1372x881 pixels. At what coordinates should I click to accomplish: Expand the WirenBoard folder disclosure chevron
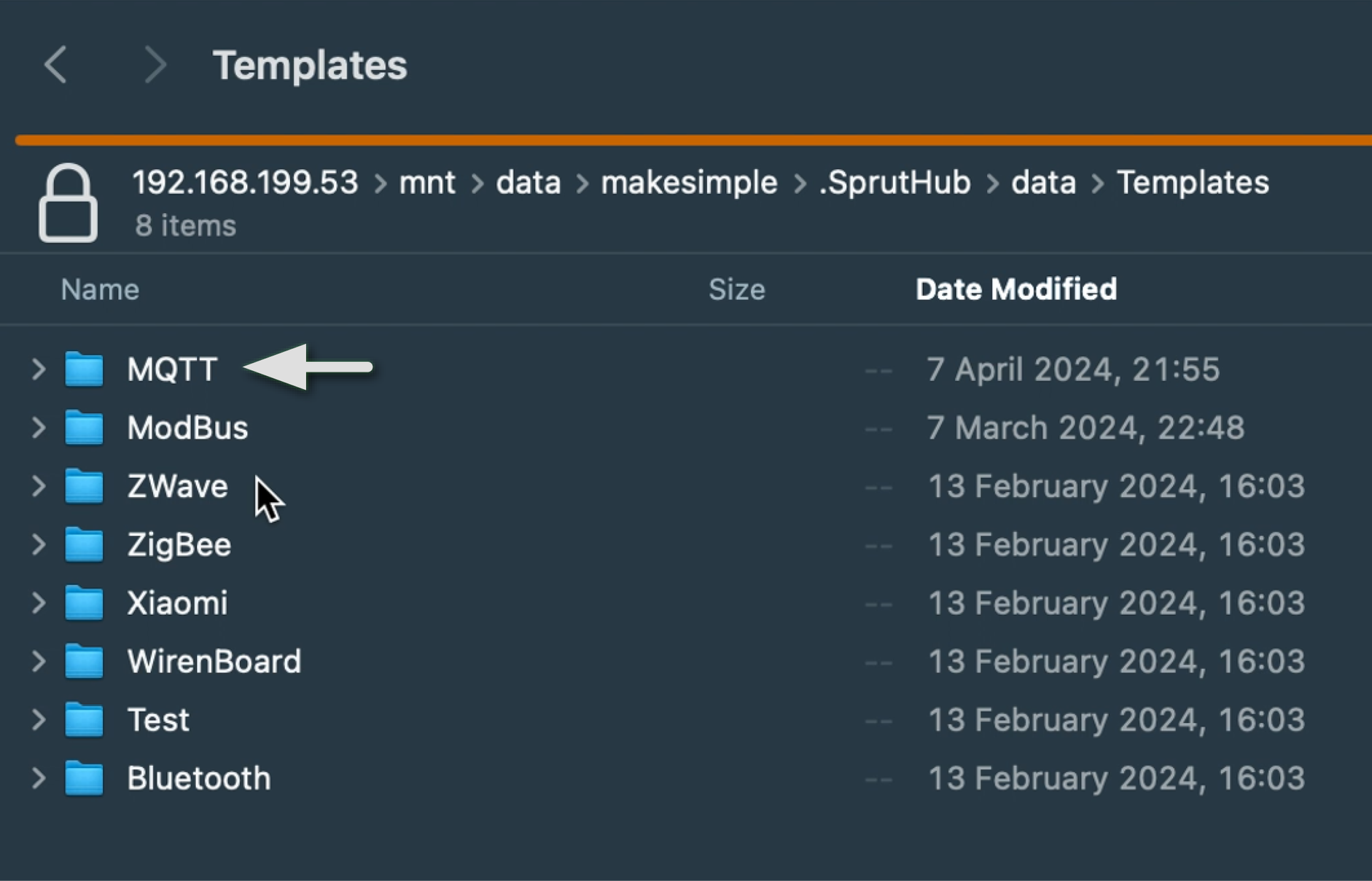[39, 662]
